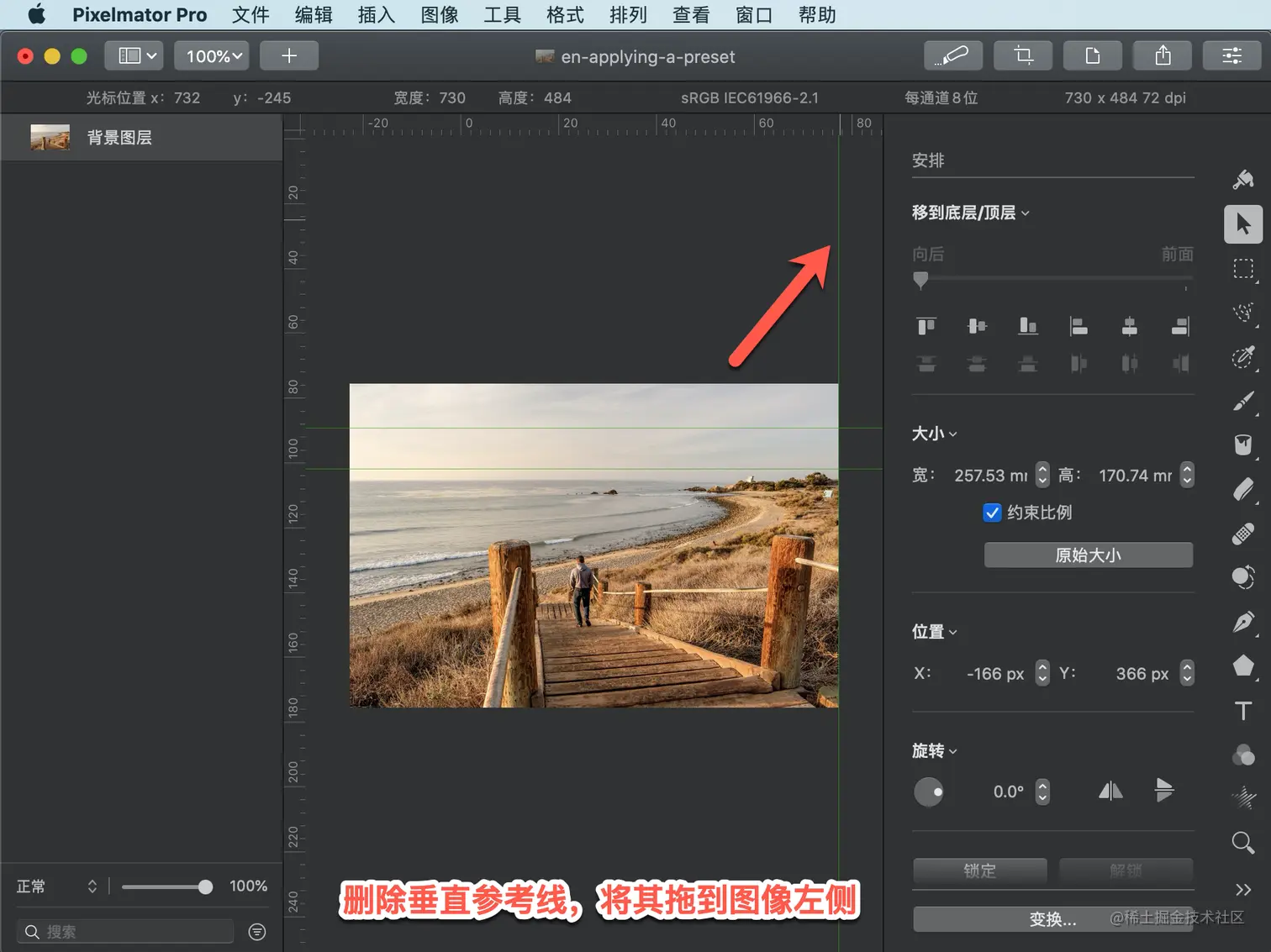Image resolution: width=1271 pixels, height=952 pixels.
Task: Click the rotation angle dial
Action: pos(929,792)
